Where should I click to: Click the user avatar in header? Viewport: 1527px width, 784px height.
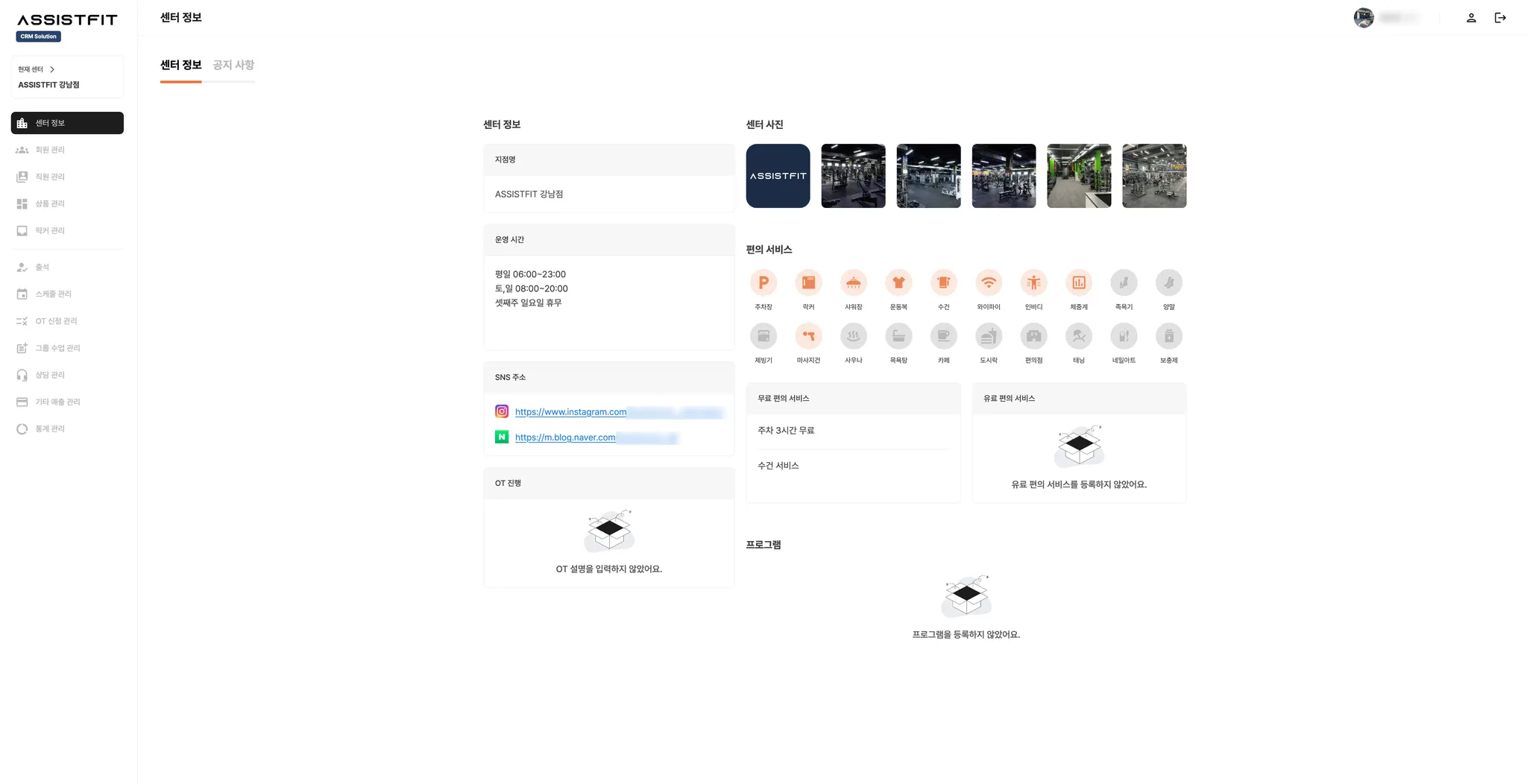tap(1364, 18)
